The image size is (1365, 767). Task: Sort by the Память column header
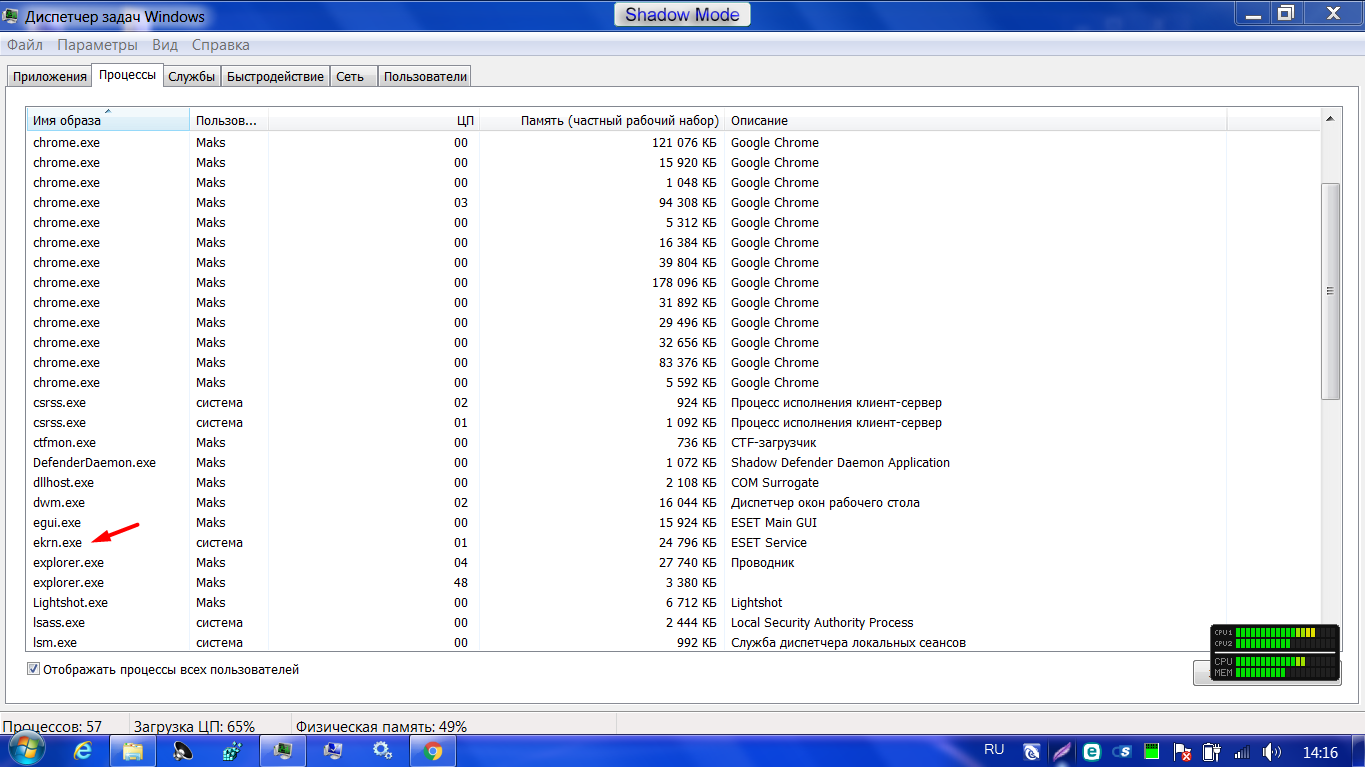click(602, 120)
